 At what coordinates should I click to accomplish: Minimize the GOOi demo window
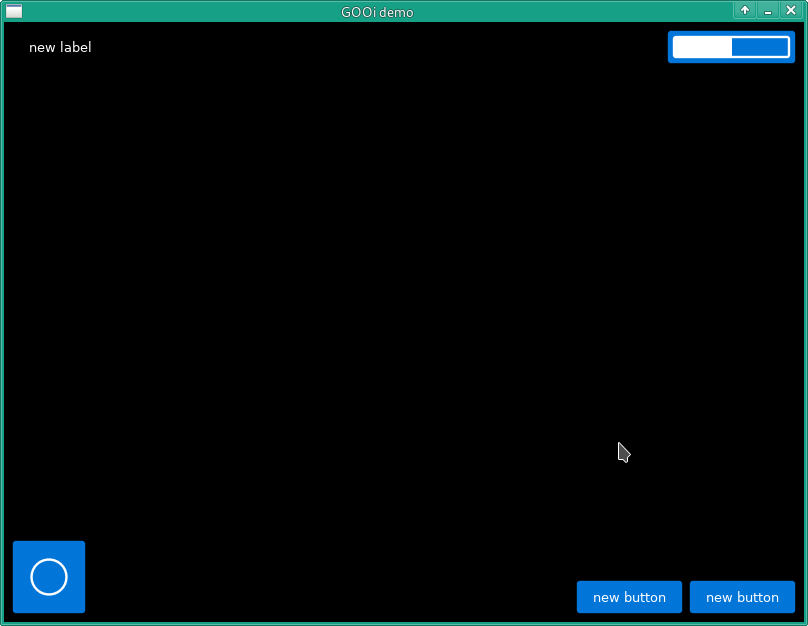point(768,10)
